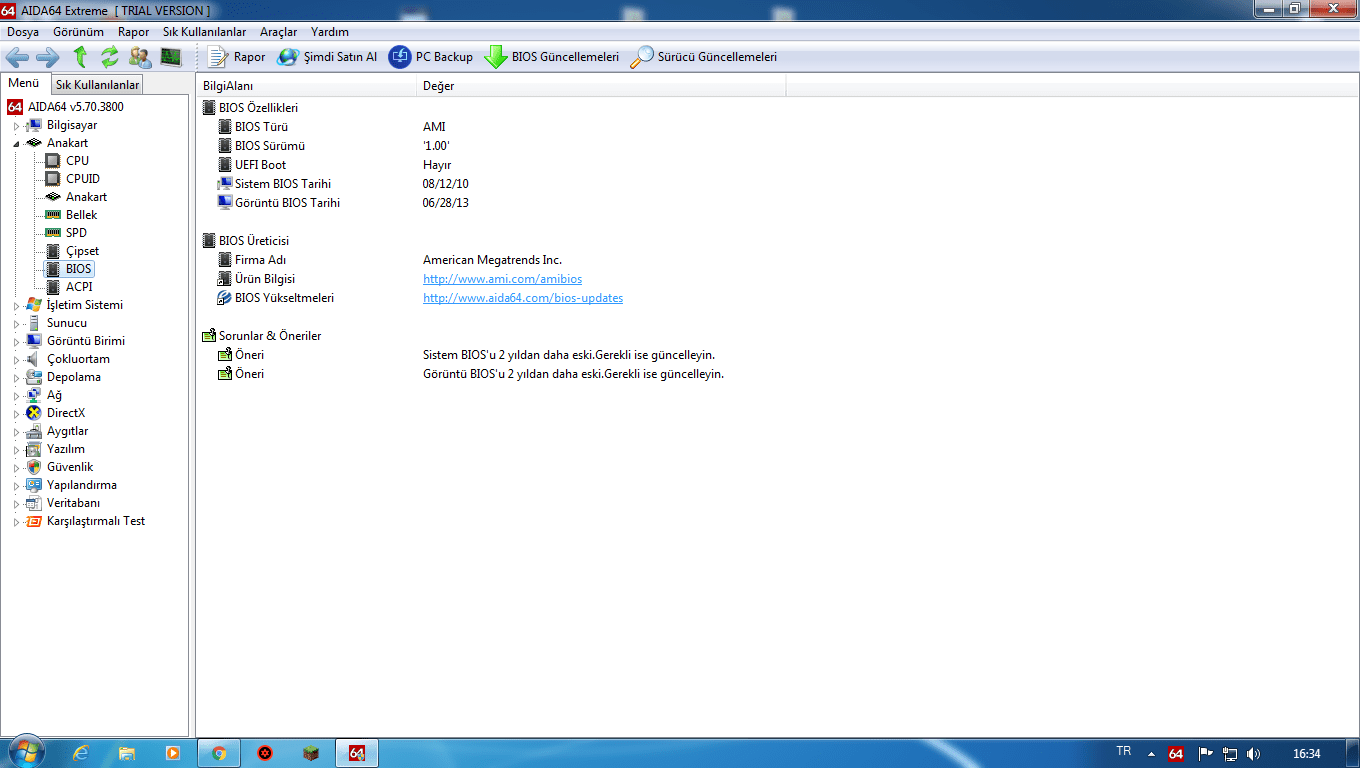Open the Windows Start menu
The image size is (1360, 768).
click(x=24, y=752)
